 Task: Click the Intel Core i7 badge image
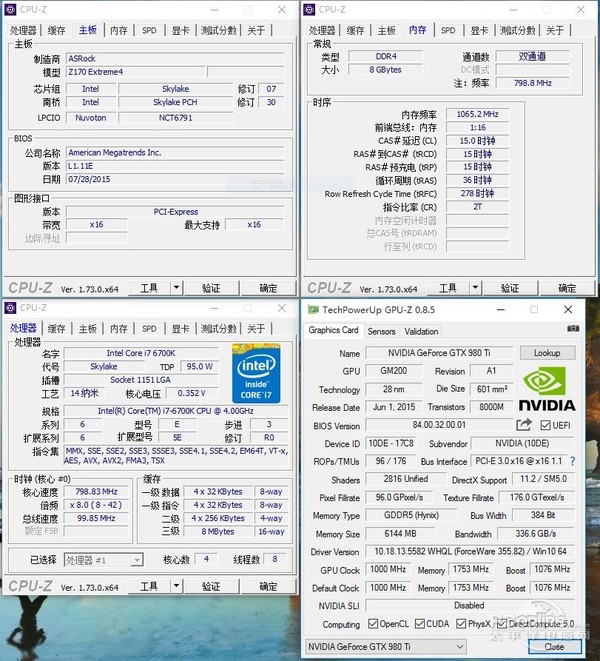pyautogui.click(x=256, y=373)
